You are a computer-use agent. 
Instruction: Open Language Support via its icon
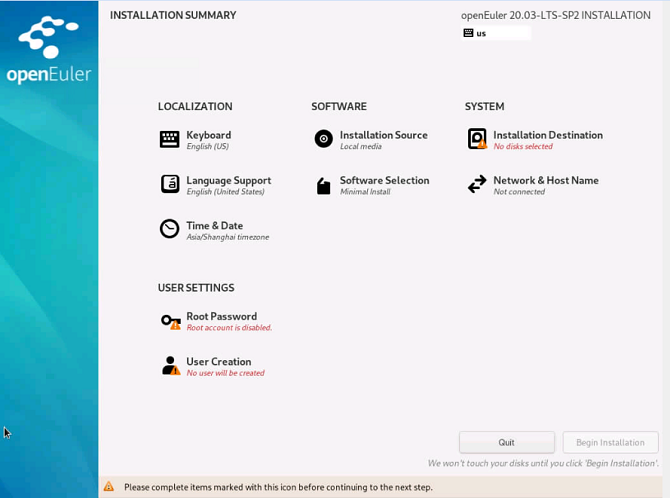pos(170,184)
